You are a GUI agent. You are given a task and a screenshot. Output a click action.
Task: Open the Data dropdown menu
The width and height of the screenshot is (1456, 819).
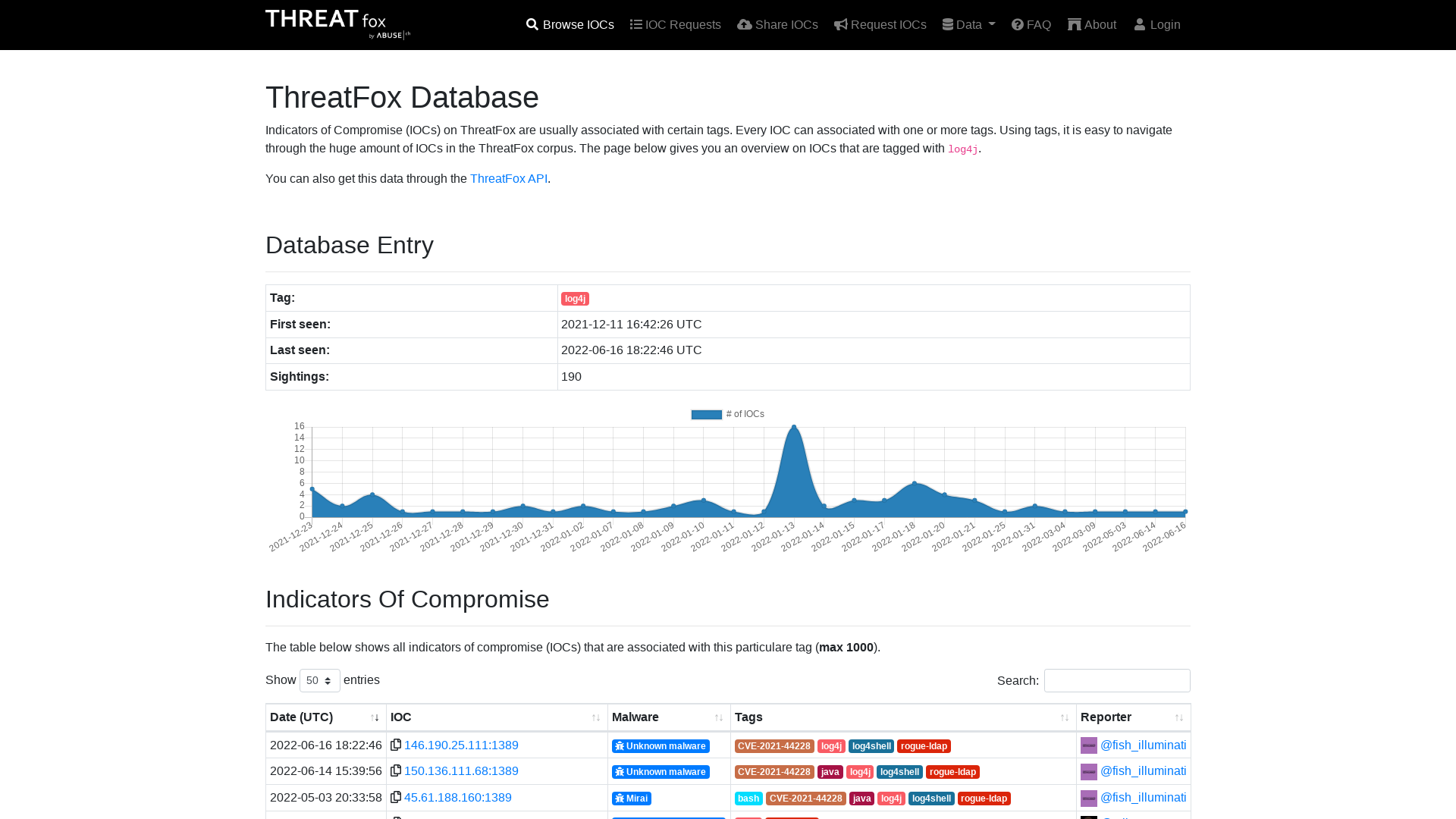pos(968,24)
